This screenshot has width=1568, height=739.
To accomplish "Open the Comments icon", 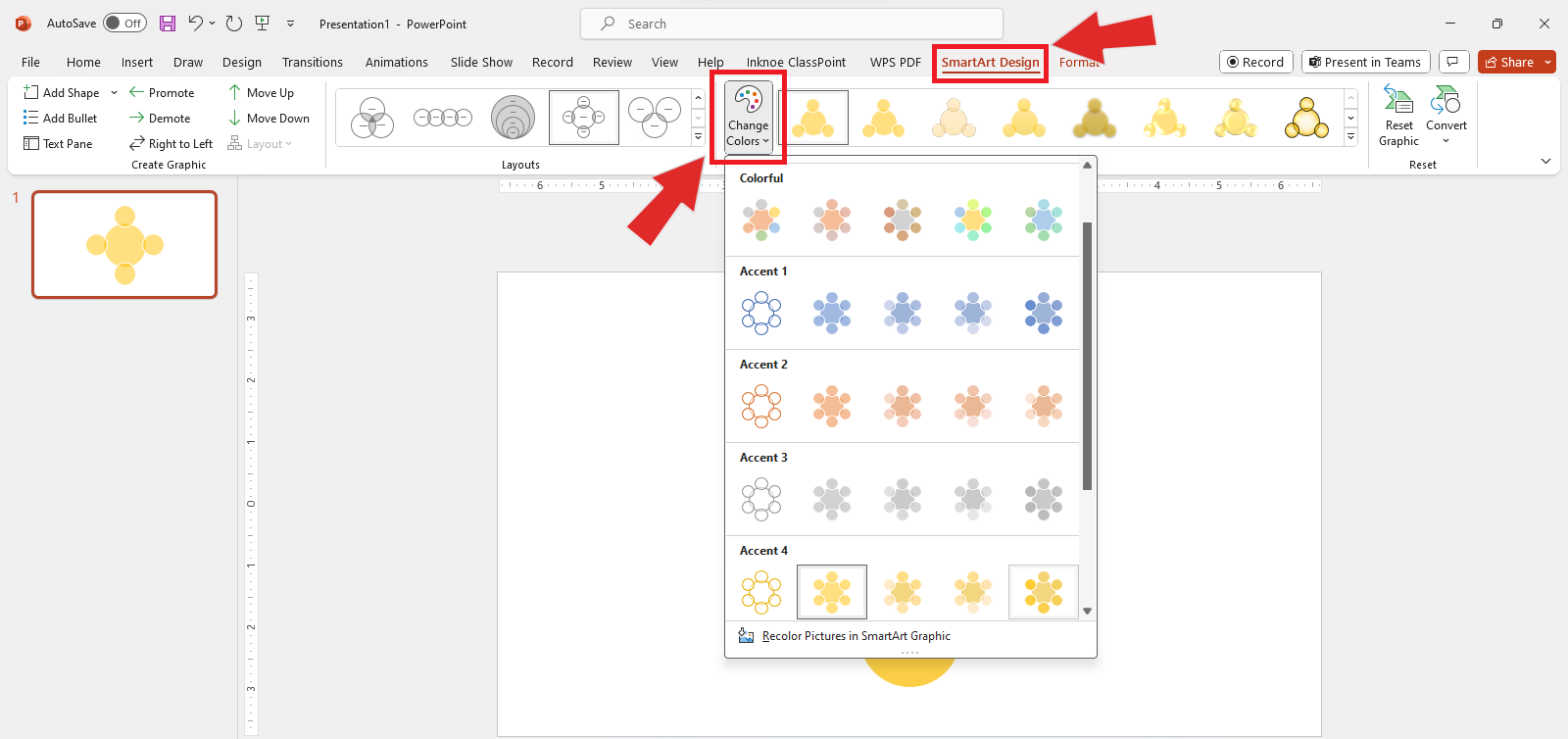I will (1453, 62).
